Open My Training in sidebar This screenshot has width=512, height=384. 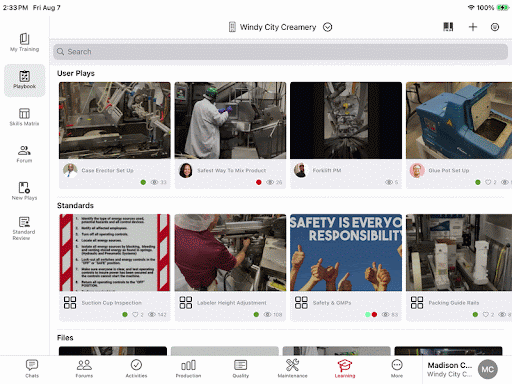24,43
